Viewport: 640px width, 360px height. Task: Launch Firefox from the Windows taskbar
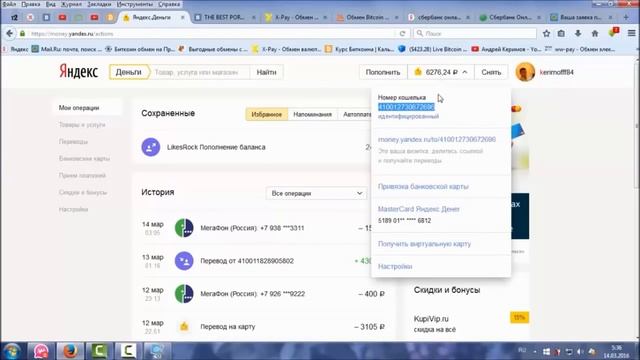point(70,351)
